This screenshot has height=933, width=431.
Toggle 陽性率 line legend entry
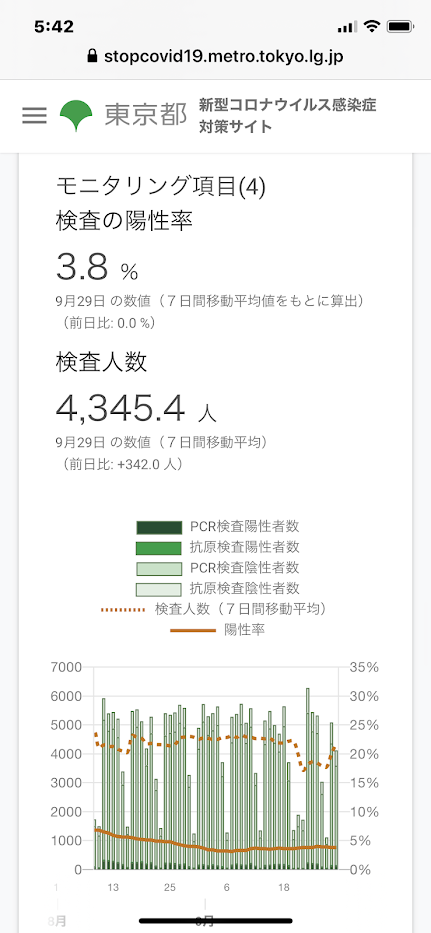point(218,630)
